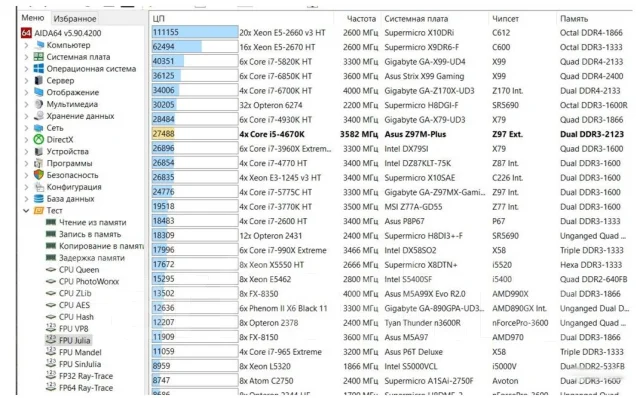This screenshot has width=640, height=398.
Task: Select the FPU Julia benchmark
Action: pos(74,340)
